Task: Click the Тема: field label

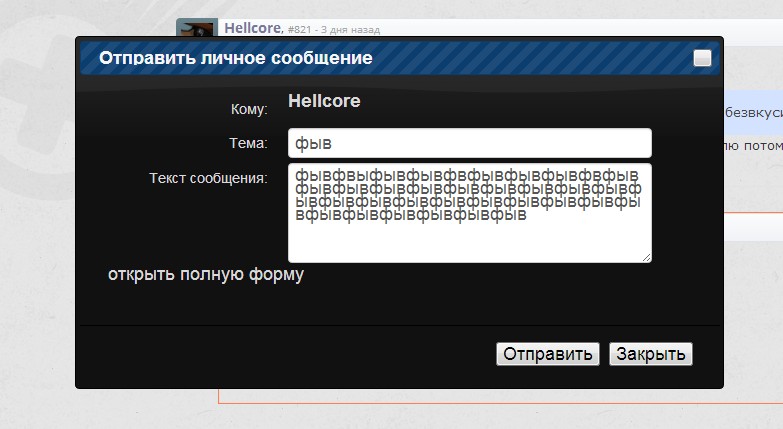Action: point(248,143)
